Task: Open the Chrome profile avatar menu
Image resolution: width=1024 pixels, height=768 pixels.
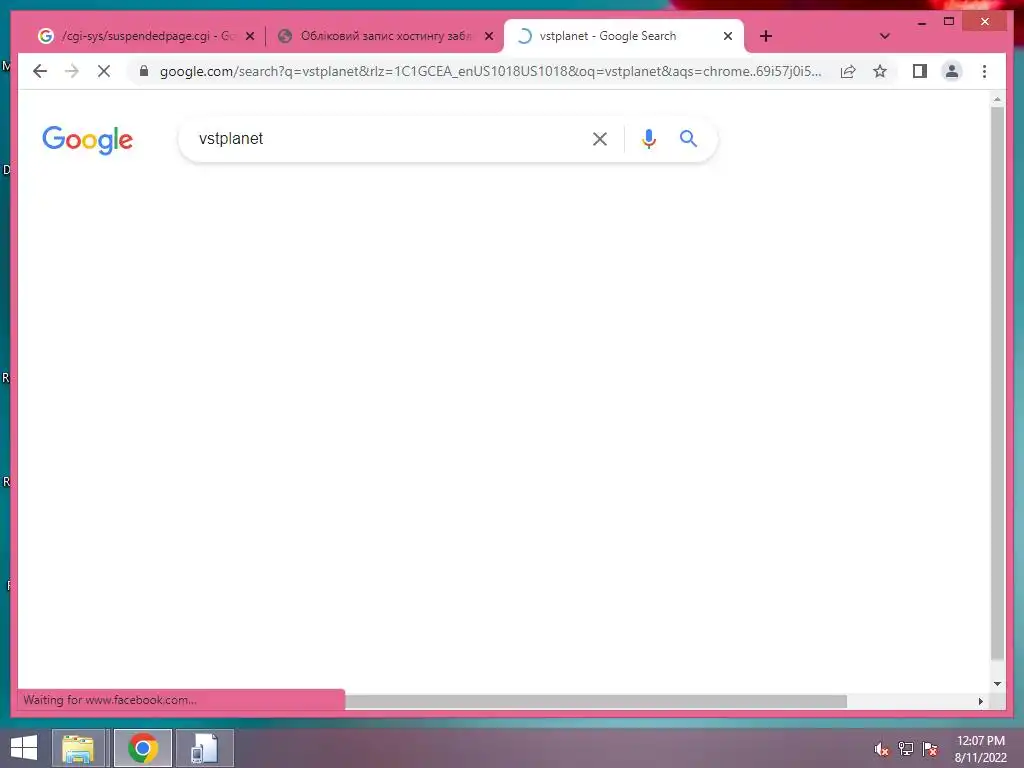Action: 952,71
